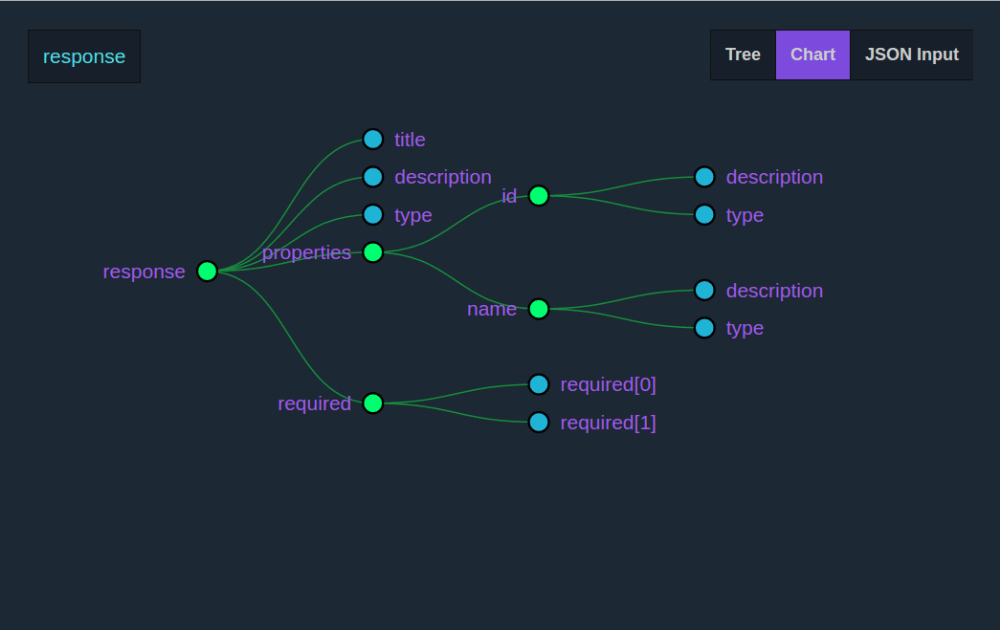Collapse the properties branch node
This screenshot has width=1000, height=630.
(x=372, y=253)
